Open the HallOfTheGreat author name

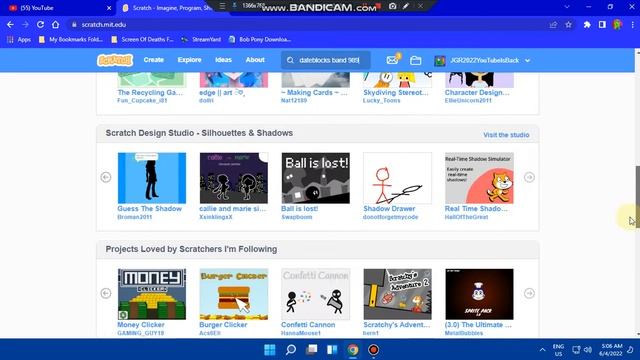[466, 217]
